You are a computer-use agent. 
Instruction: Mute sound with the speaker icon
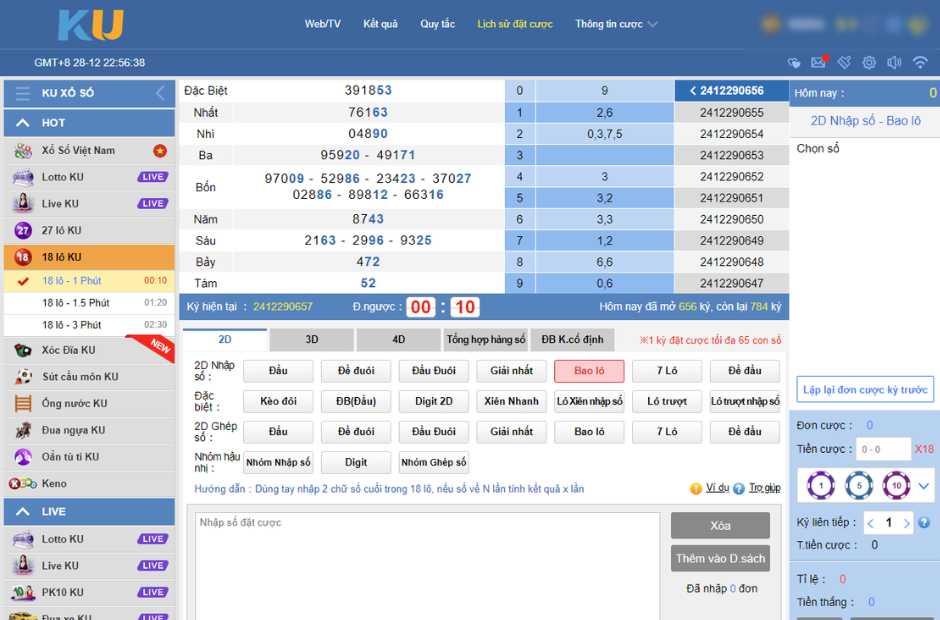[x=894, y=62]
